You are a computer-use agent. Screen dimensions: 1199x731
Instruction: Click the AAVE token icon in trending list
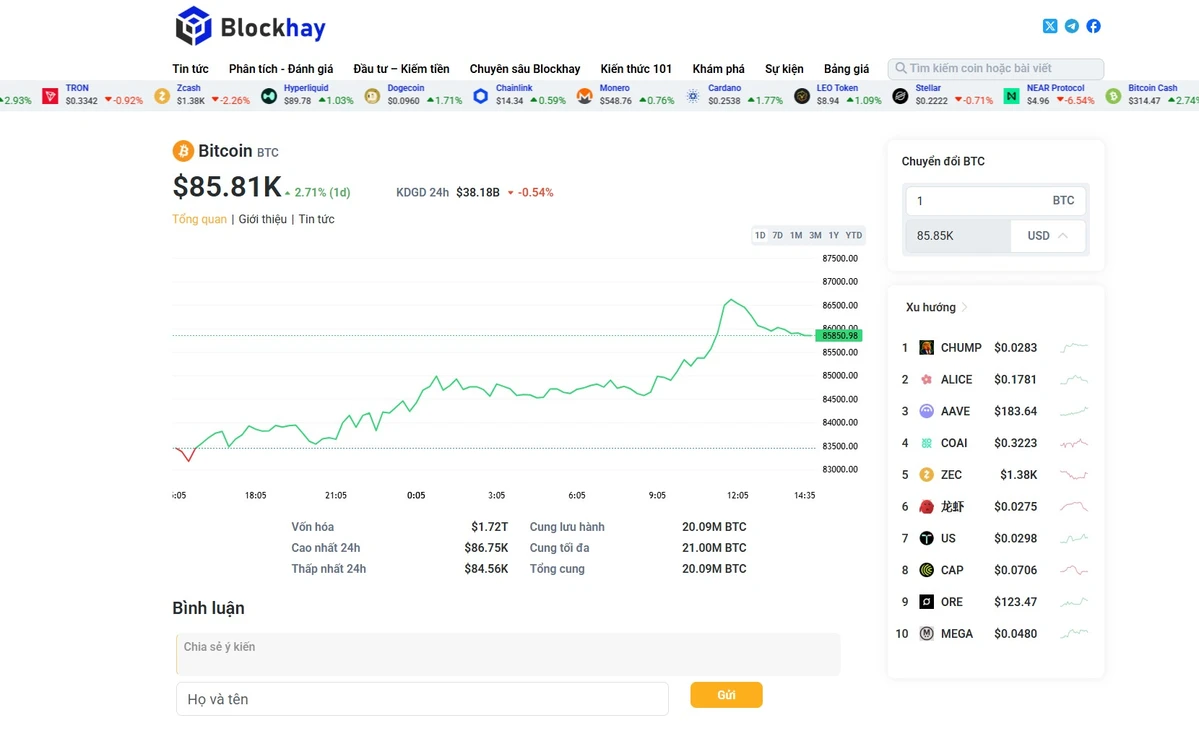coord(926,411)
